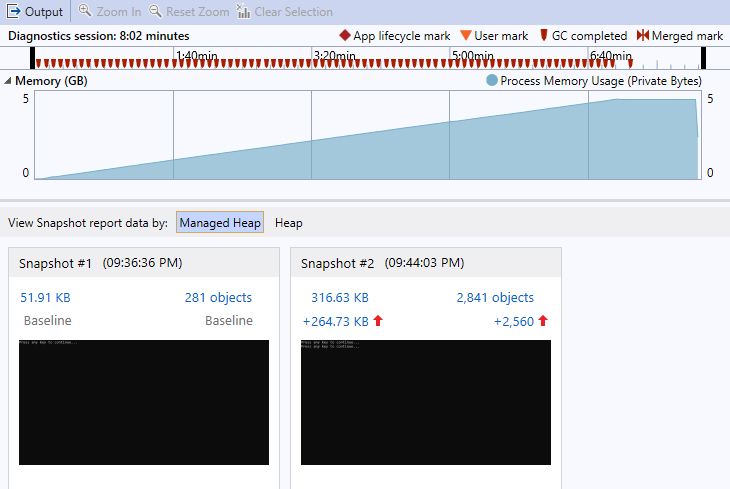Click the Baseline label under 51.91 KB

(47, 320)
